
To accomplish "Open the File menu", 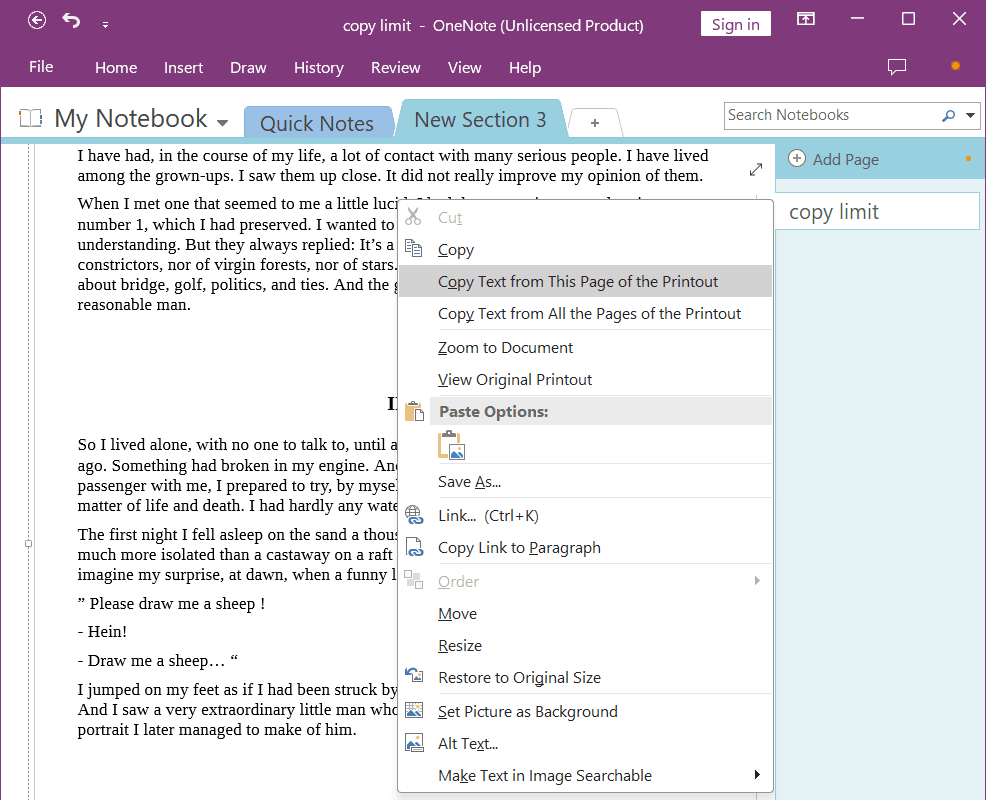I will pos(41,67).
